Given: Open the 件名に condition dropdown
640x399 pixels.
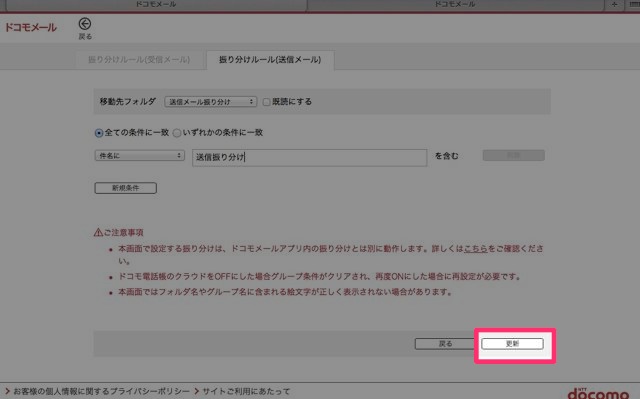Looking at the screenshot, I should (x=140, y=155).
